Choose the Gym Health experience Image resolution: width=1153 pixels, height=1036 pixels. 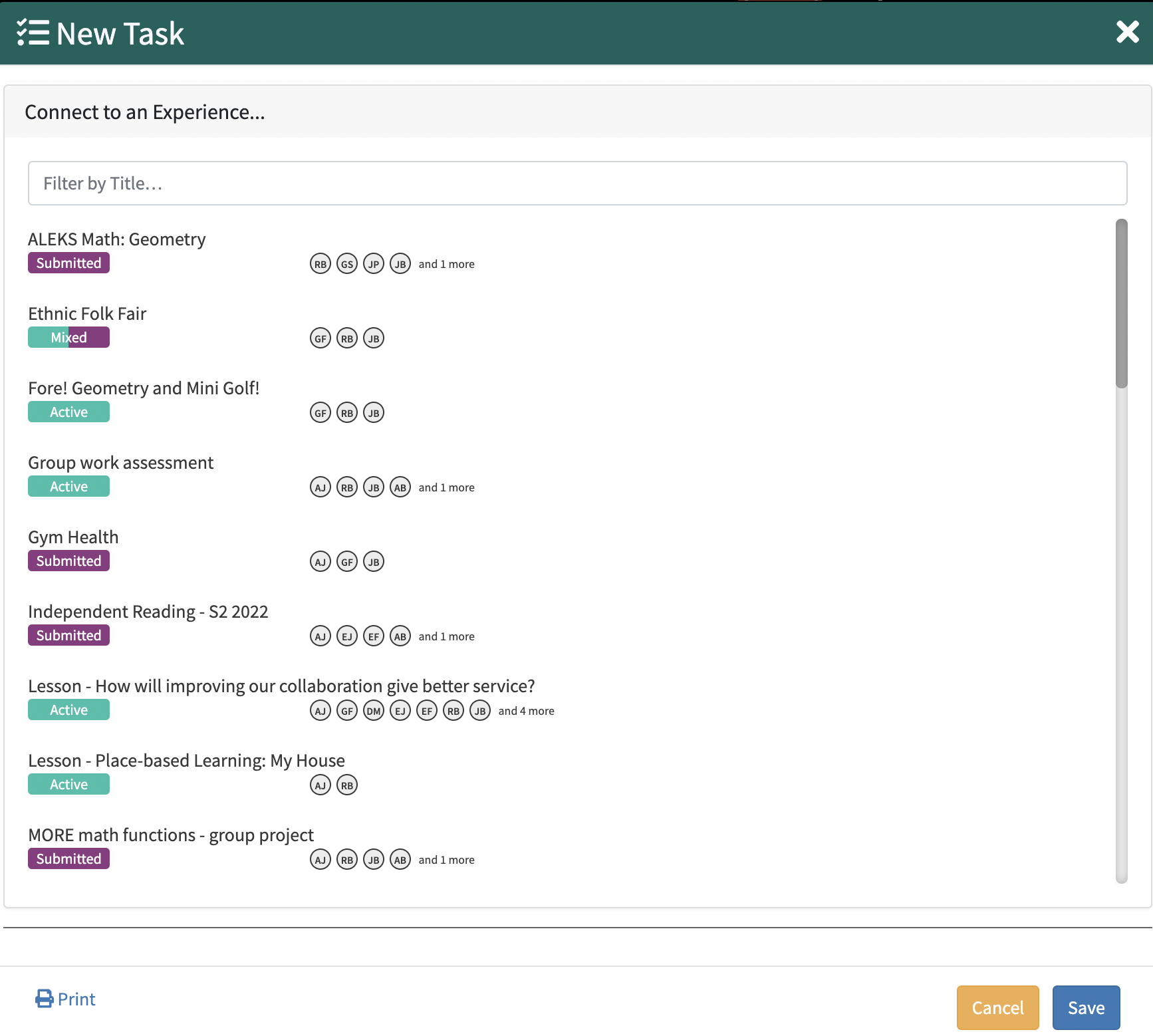click(73, 537)
